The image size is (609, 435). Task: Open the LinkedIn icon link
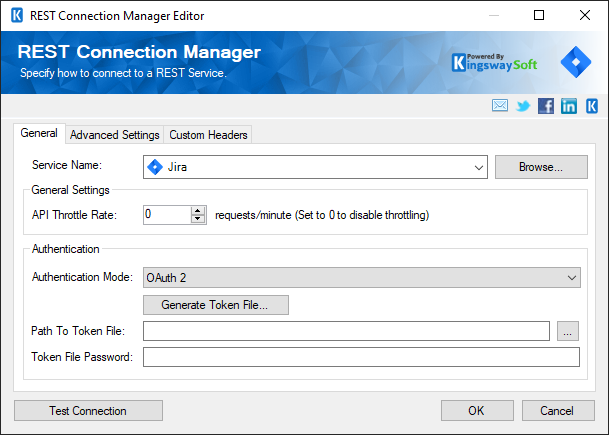pyautogui.click(x=569, y=106)
